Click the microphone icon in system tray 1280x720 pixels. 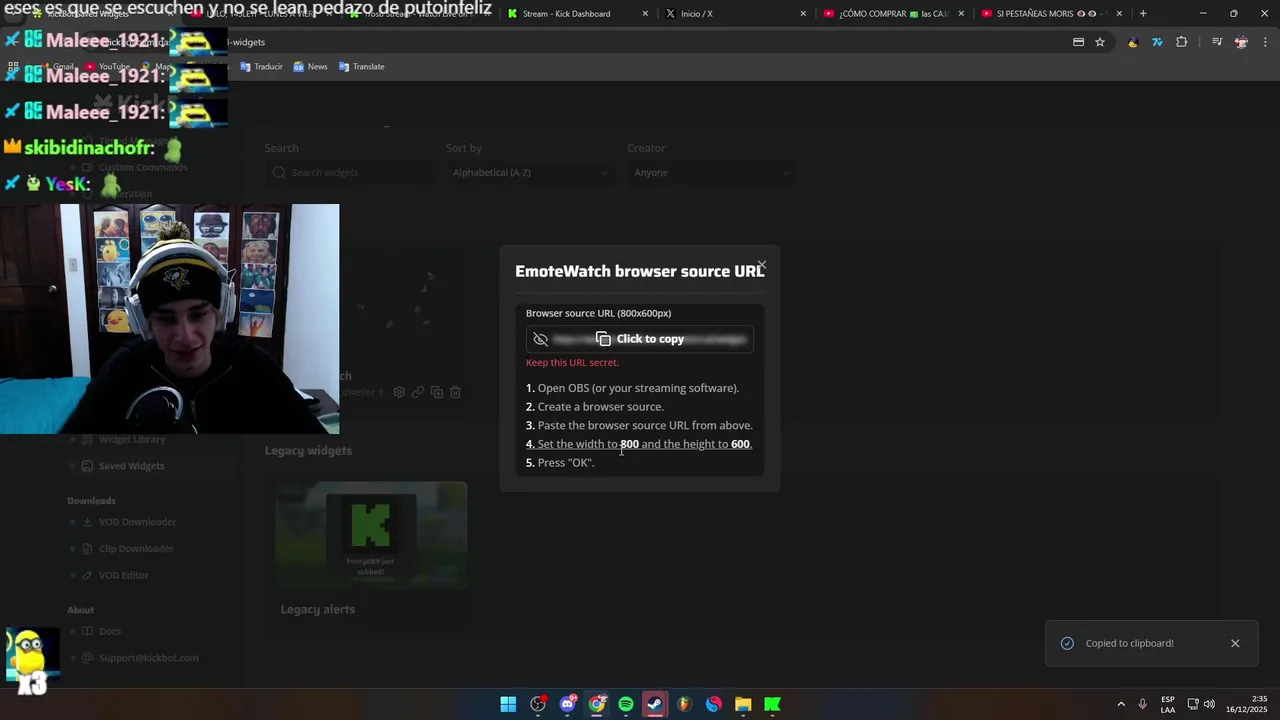click(x=1142, y=704)
